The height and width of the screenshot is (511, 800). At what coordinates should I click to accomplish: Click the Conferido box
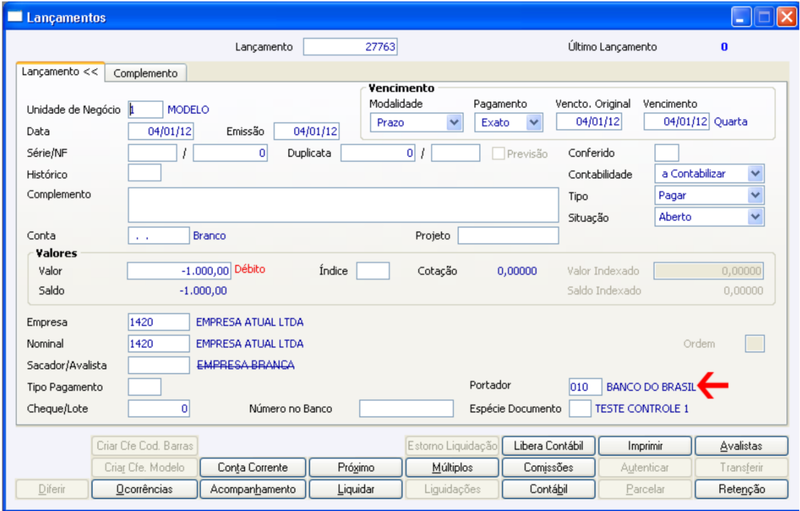tap(666, 153)
